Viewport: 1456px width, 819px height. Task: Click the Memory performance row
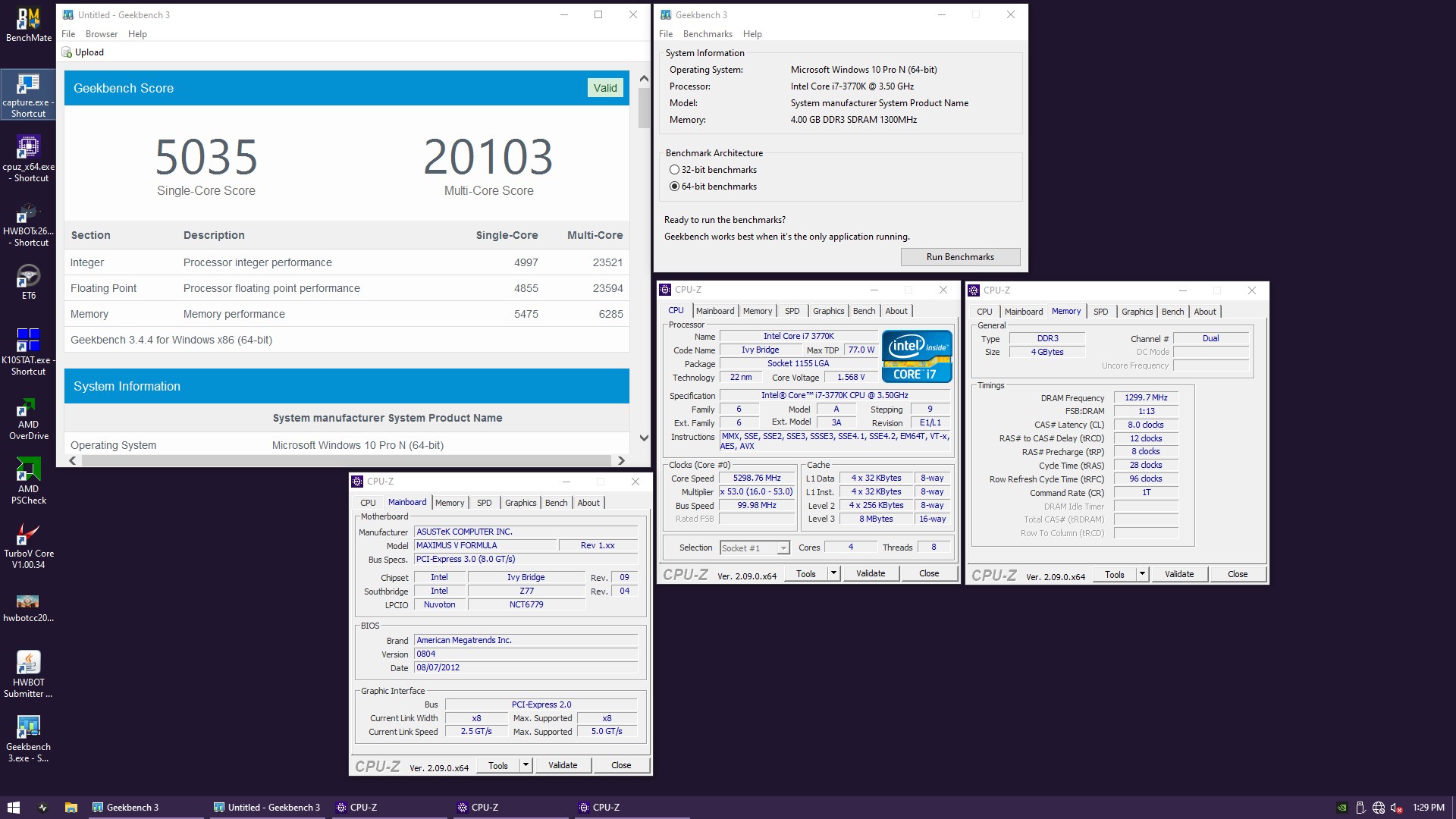[x=347, y=314]
